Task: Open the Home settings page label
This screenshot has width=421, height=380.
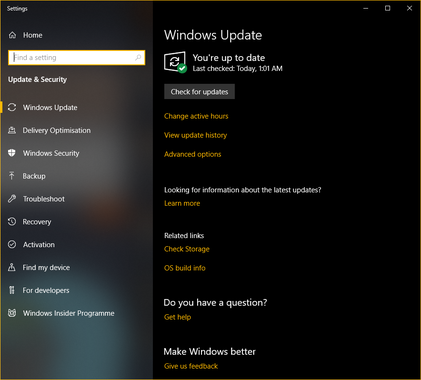Action: point(33,35)
